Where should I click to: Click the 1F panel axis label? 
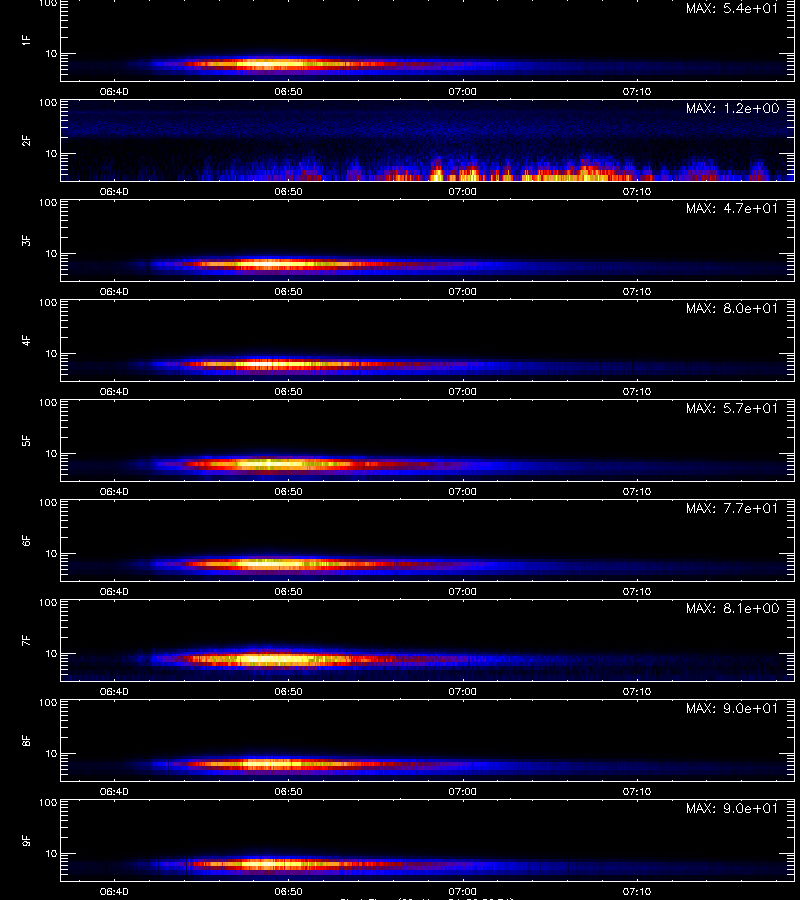tap(26, 40)
